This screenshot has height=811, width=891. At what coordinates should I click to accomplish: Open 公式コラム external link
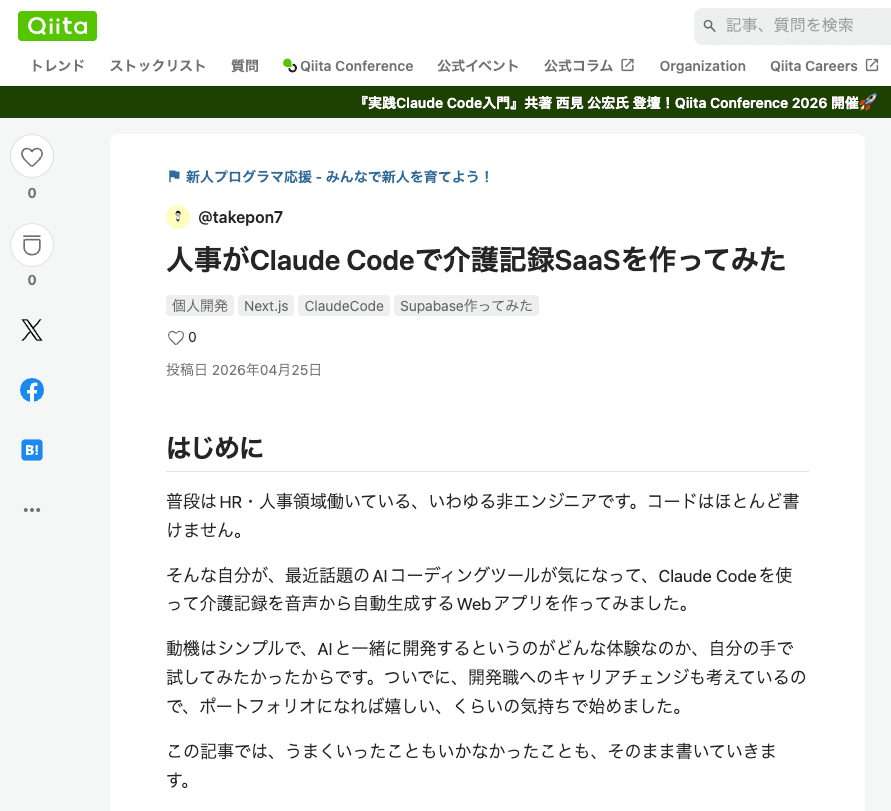tap(589, 66)
